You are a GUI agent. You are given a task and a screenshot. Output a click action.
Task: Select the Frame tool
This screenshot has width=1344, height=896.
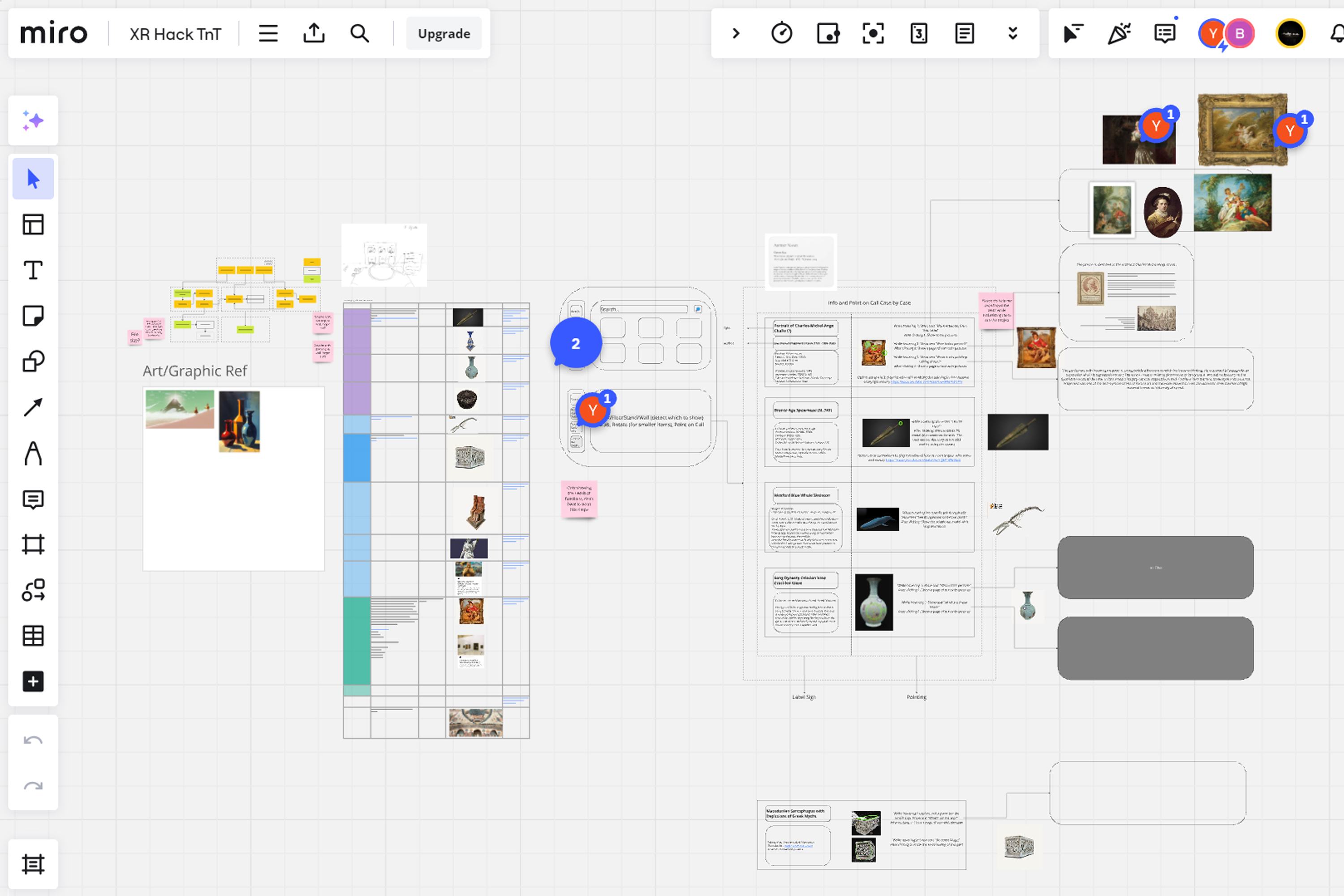[x=33, y=544]
